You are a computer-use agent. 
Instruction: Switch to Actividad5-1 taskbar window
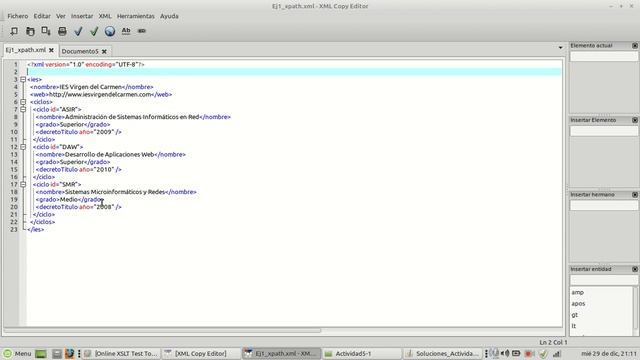(362, 353)
